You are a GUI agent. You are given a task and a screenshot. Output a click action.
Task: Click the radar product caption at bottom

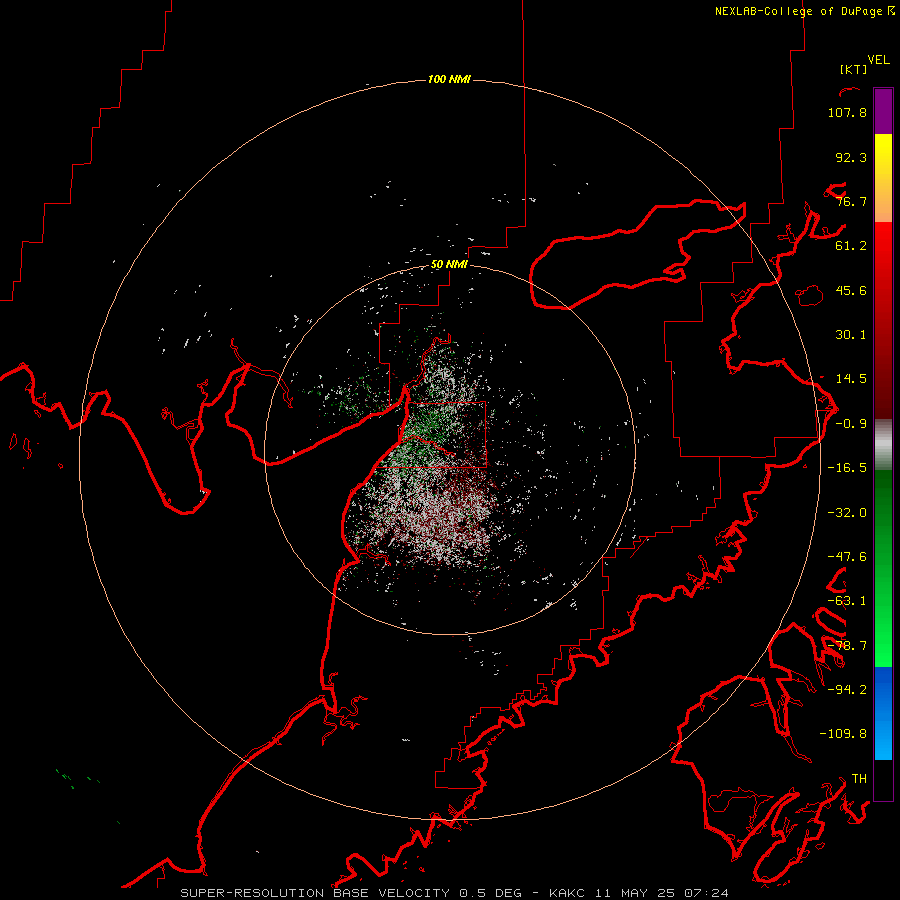click(x=455, y=893)
